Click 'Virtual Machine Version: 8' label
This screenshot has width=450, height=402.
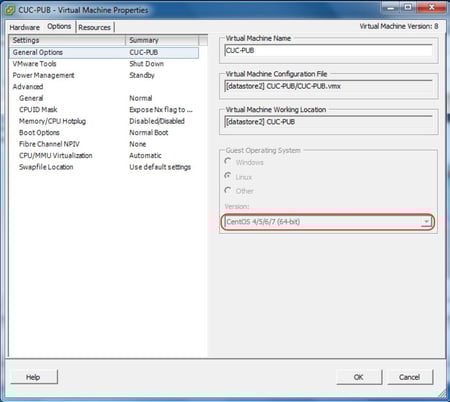pos(399,26)
